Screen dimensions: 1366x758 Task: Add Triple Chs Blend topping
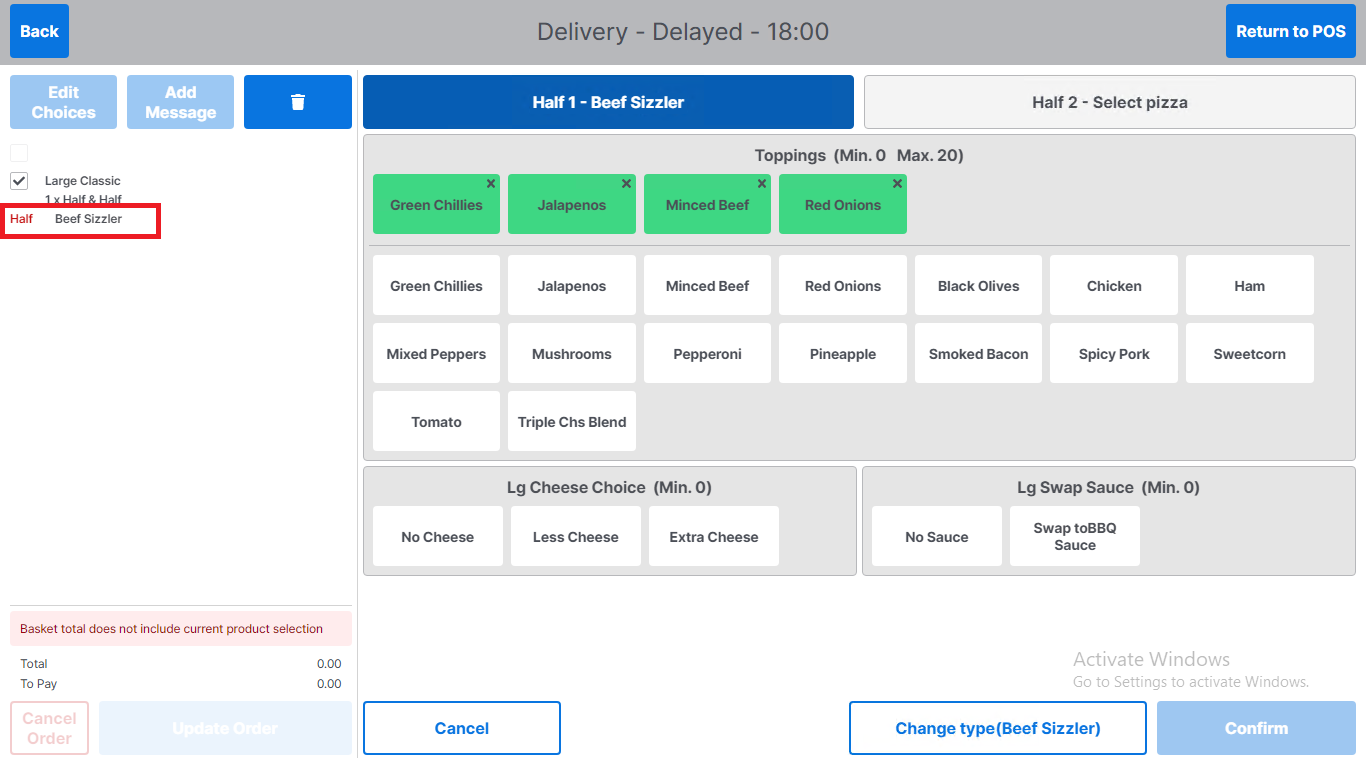click(x=571, y=422)
